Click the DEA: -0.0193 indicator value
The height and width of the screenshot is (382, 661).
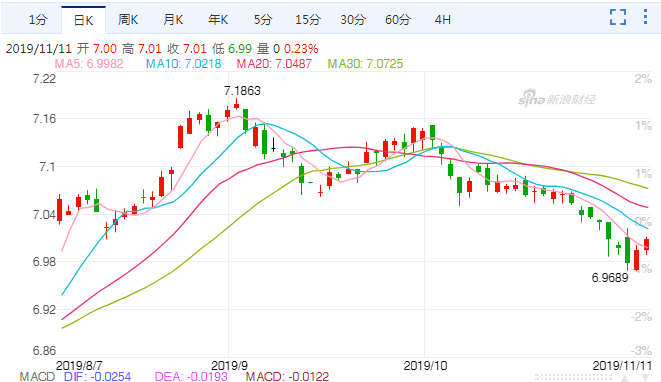coord(191,376)
